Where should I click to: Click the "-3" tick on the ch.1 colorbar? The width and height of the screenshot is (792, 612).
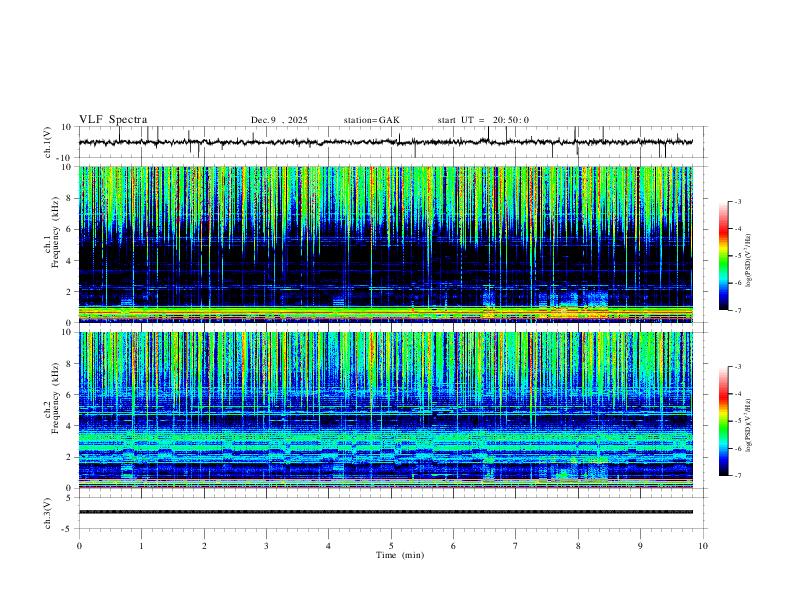click(737, 201)
